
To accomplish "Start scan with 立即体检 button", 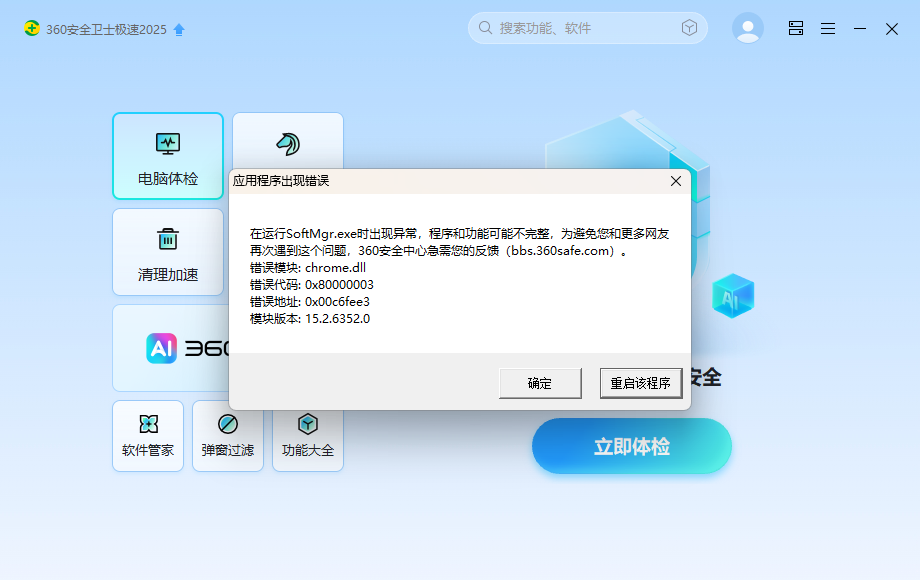I will pyautogui.click(x=632, y=446).
